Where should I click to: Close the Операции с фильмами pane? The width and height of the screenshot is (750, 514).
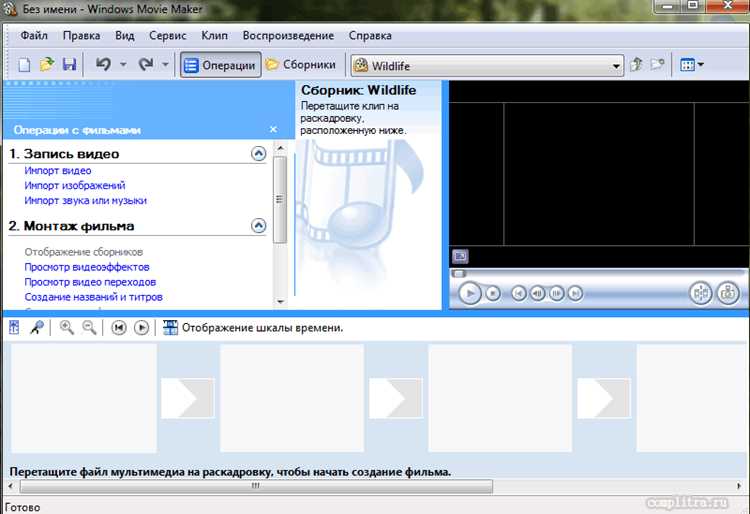[x=273, y=129]
